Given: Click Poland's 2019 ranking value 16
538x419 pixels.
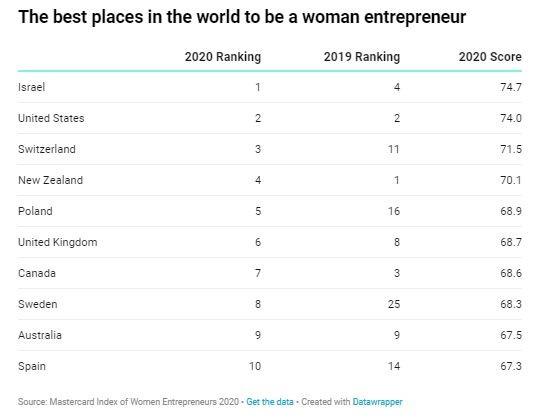Looking at the screenshot, I should pyautogui.click(x=394, y=211).
